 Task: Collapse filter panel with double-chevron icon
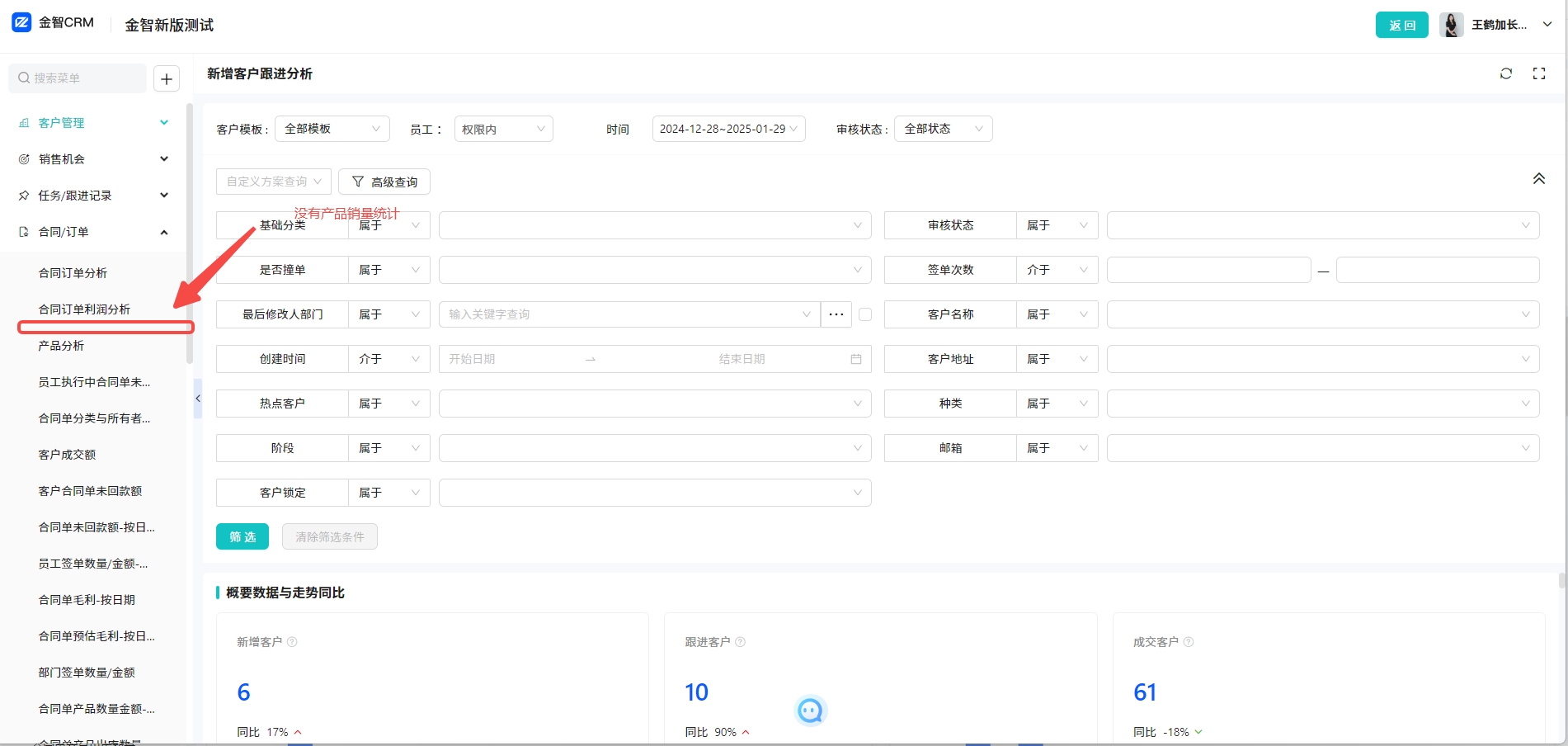[x=1538, y=179]
